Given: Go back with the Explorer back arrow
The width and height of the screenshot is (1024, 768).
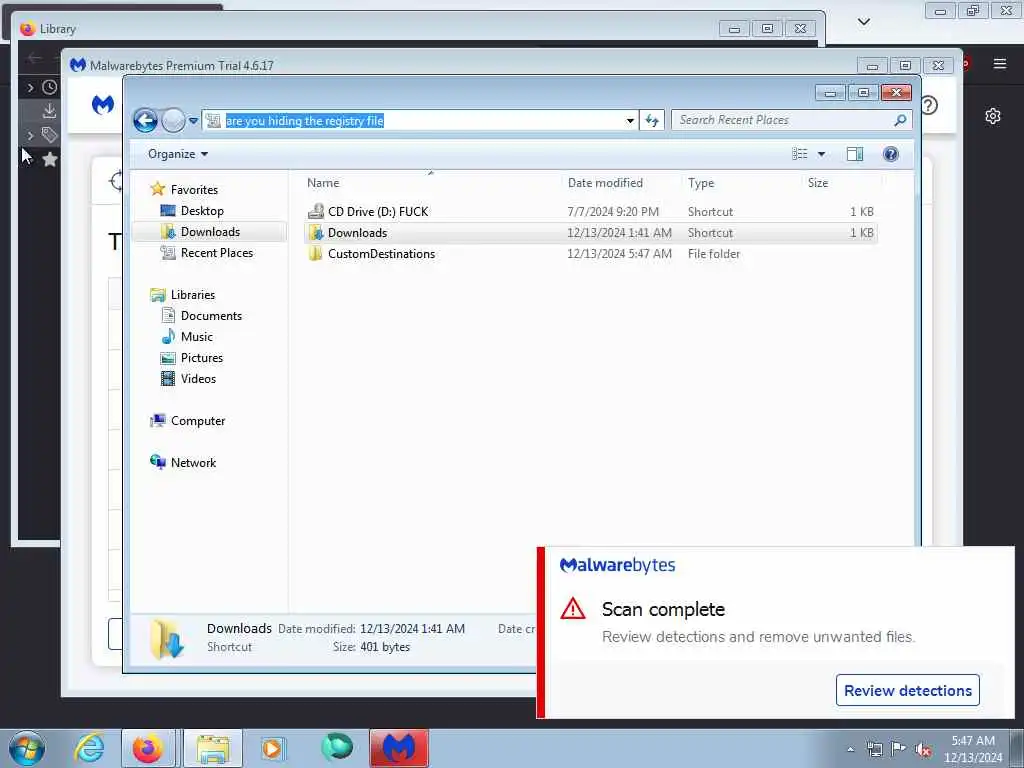Looking at the screenshot, I should click(x=145, y=121).
